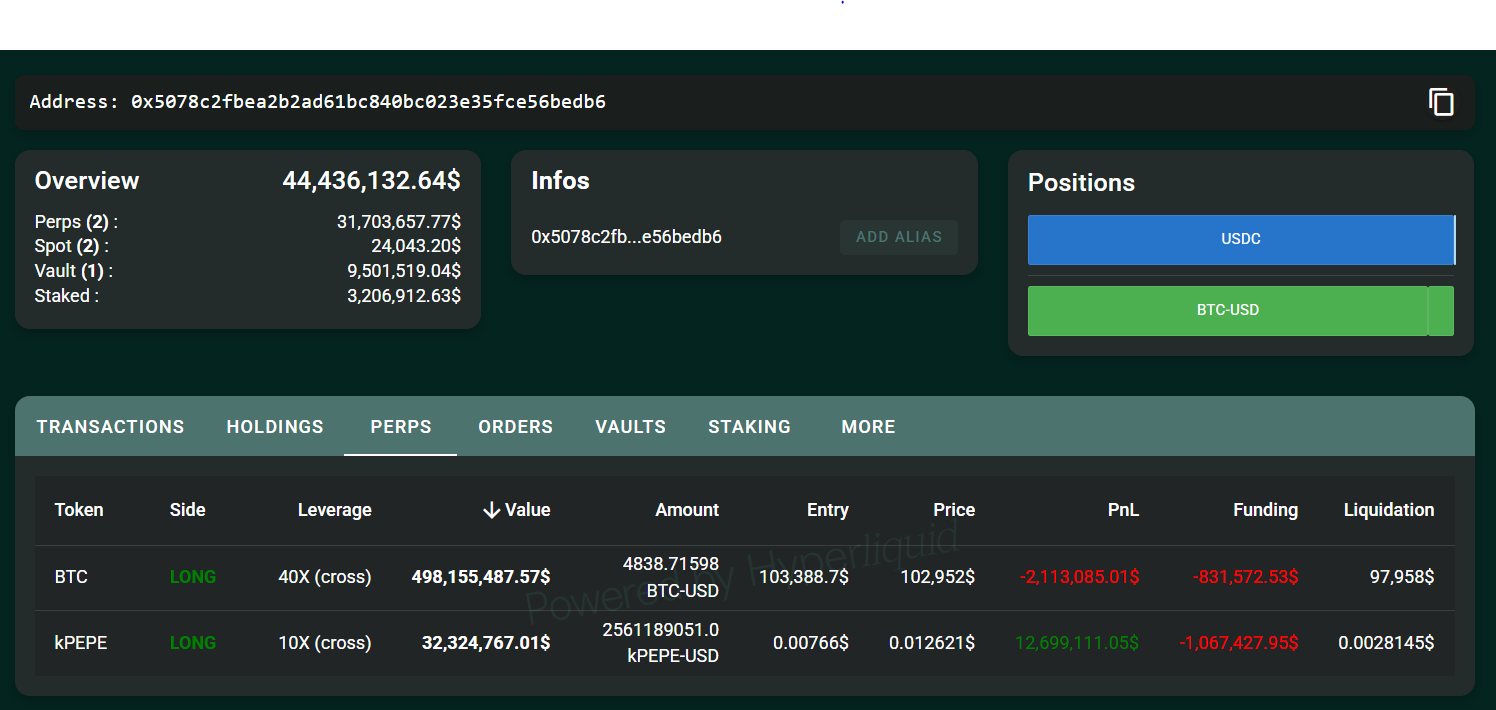Click the BTC funding -831,572.53$
The image size is (1496, 710).
[1246, 577]
